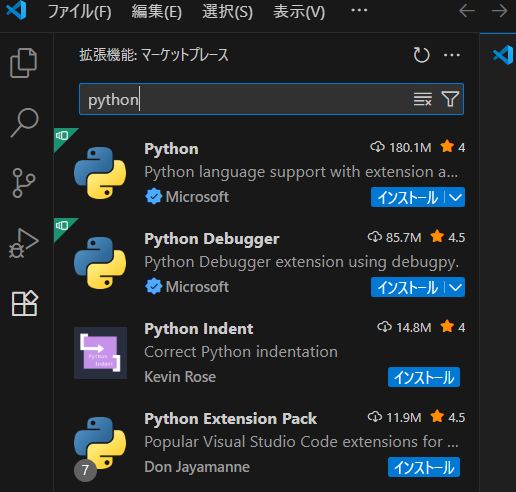The image size is (516, 492).
Task: Install the Python Extension Pack
Action: pyautogui.click(x=424, y=467)
